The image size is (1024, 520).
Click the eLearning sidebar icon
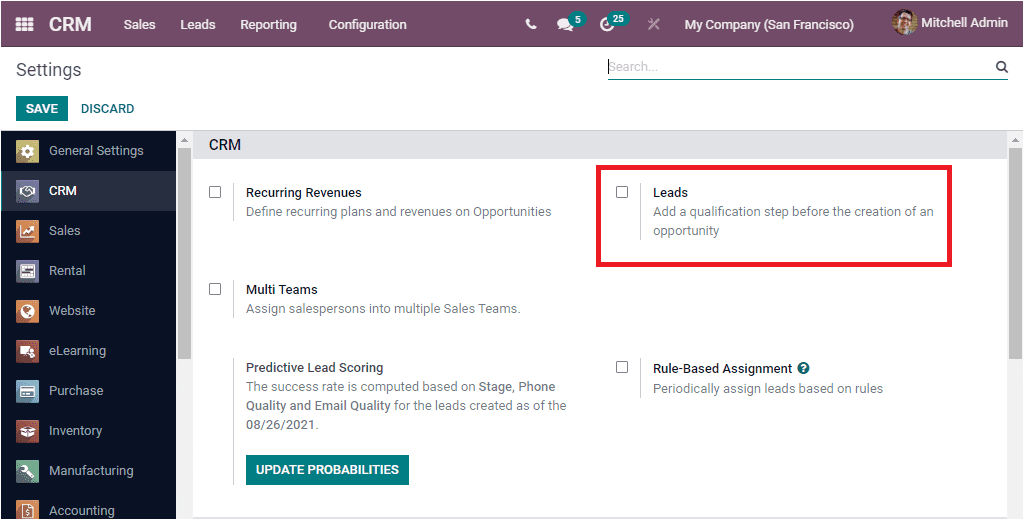(x=27, y=351)
